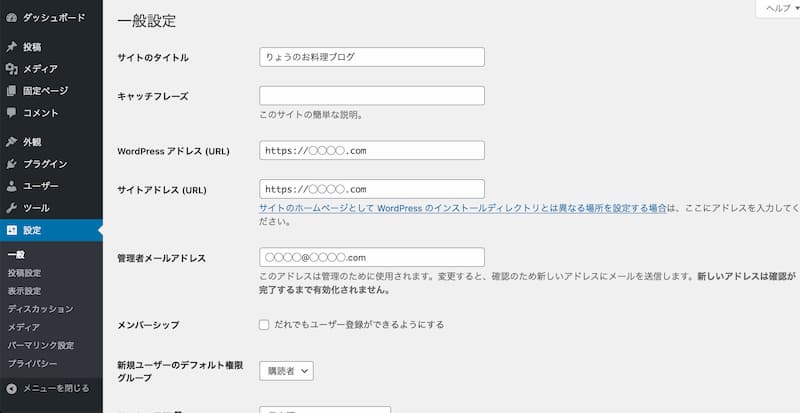Screen dimensions: 800x413
Task: Click the 管理者メールアドレス field
Action: tap(372, 257)
